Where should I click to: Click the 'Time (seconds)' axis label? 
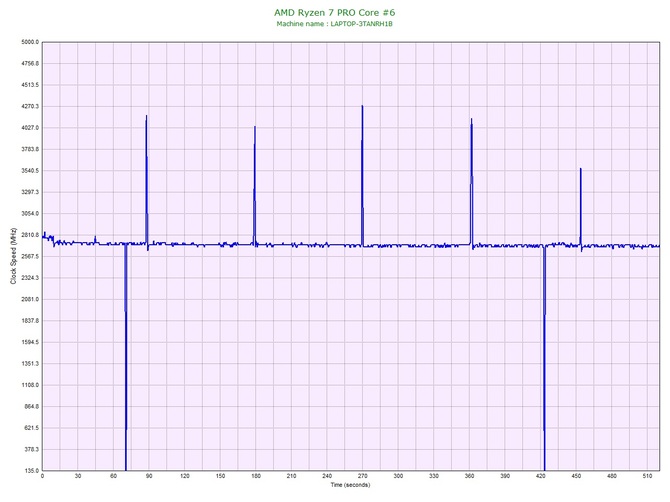[350, 485]
